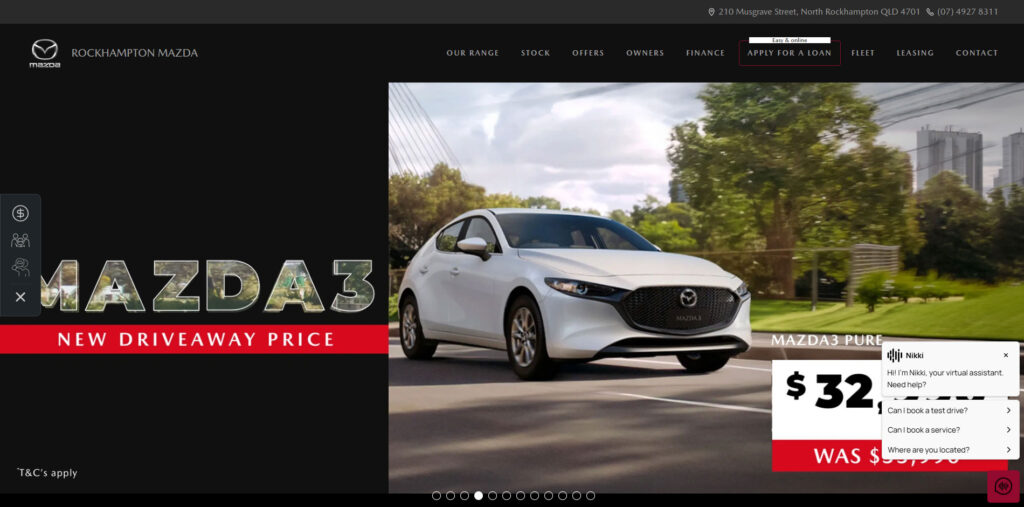Open the Leasing menu item

tap(915, 53)
